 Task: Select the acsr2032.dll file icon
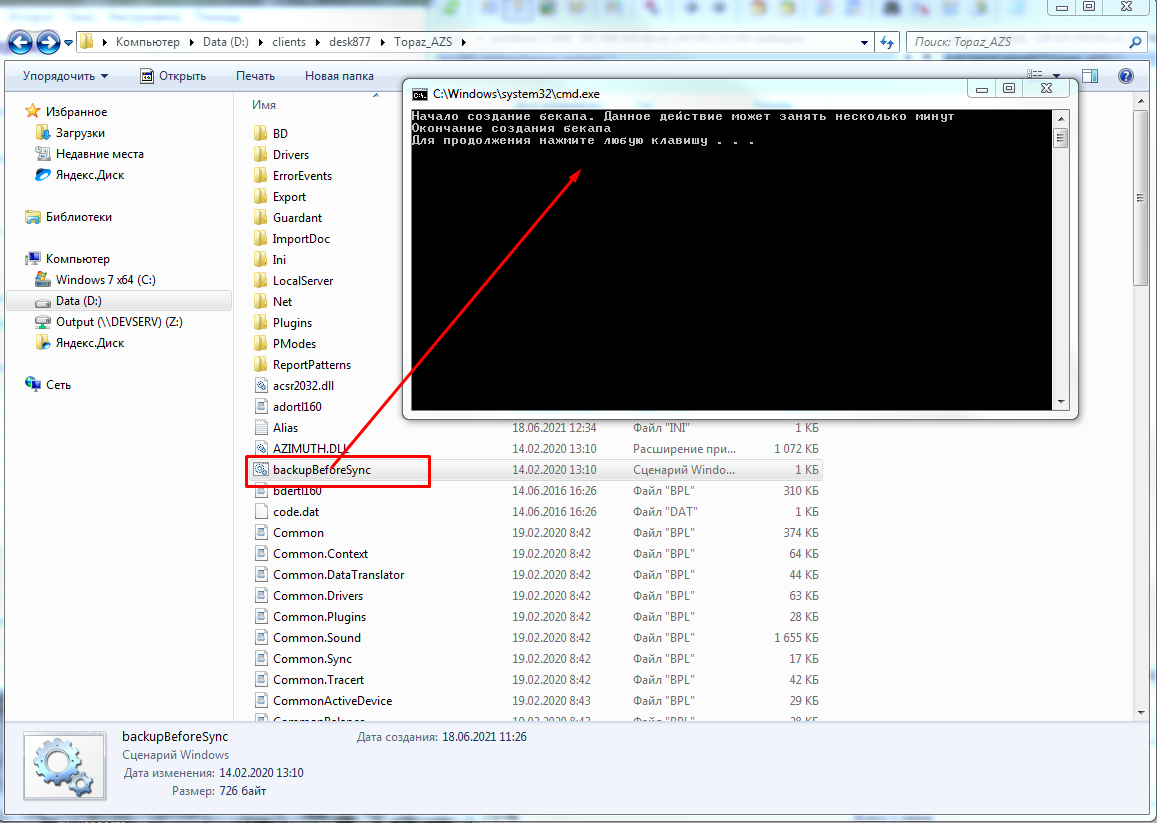click(x=260, y=385)
